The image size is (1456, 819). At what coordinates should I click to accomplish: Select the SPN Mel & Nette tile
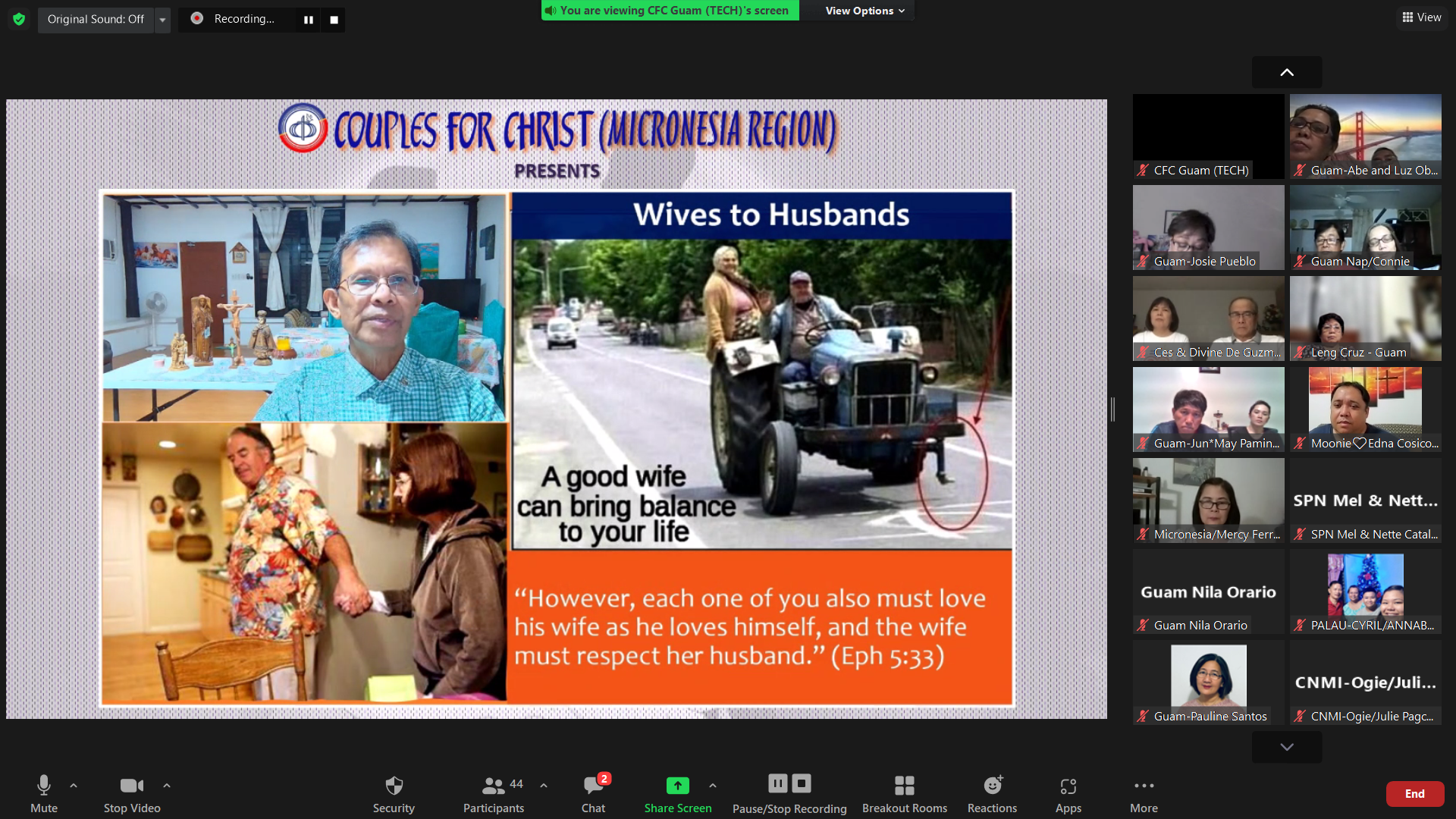click(x=1366, y=500)
